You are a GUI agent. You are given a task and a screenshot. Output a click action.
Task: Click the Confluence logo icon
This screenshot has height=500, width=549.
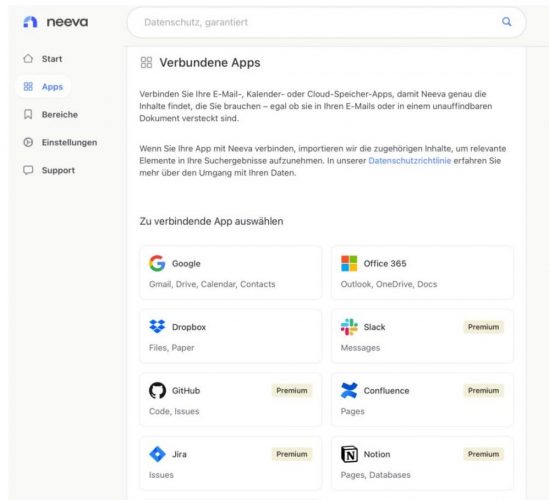(x=349, y=390)
